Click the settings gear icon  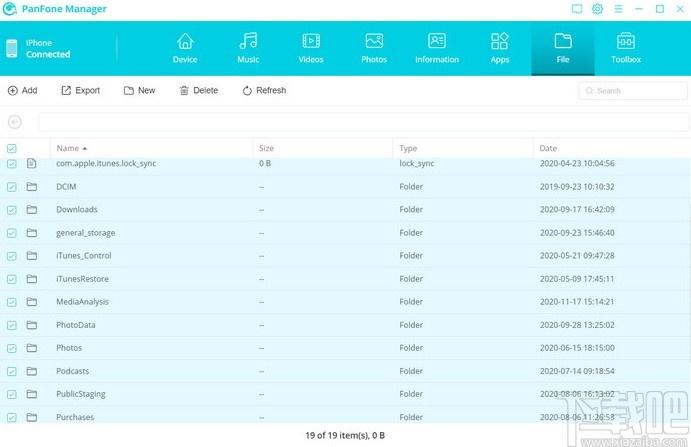coord(597,9)
